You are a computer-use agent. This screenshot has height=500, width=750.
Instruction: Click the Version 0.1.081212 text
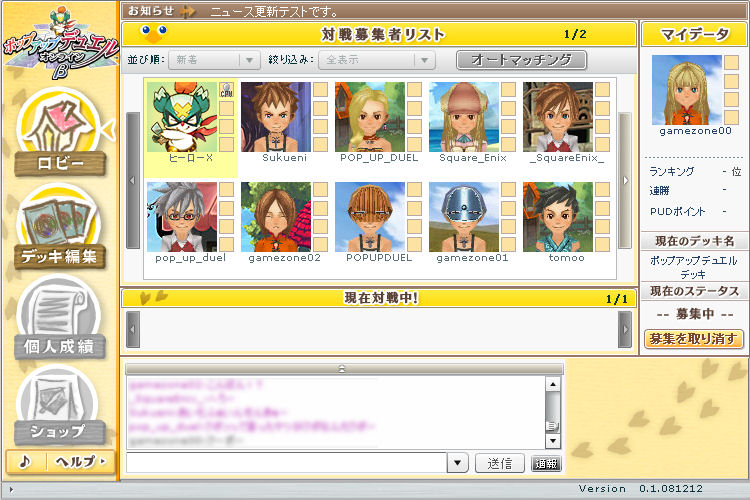pos(640,489)
